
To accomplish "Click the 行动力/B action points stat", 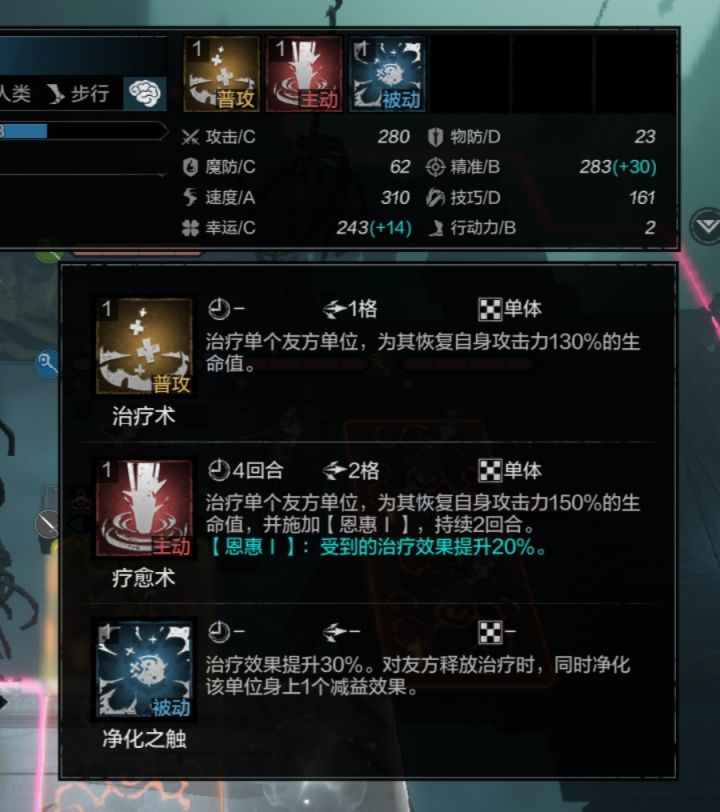I will [541, 228].
